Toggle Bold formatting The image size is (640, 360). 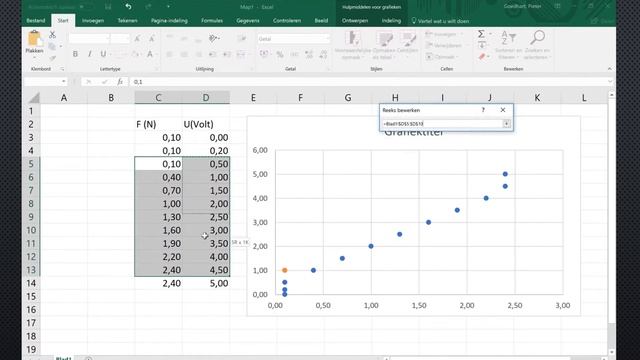pos(75,54)
